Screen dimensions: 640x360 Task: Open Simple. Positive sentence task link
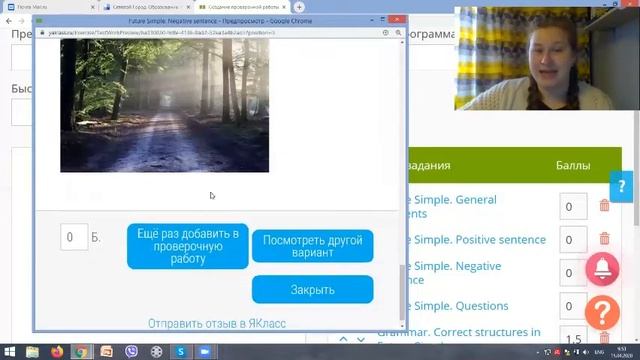click(x=477, y=240)
